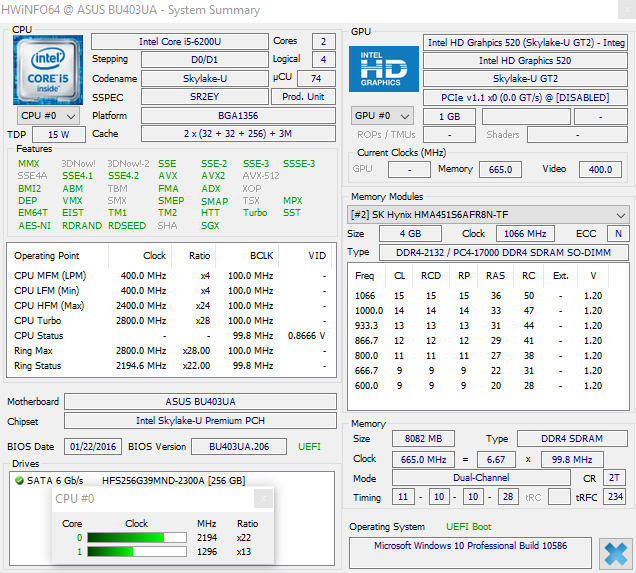Click the green check icon beside SATA 6 Gb/s

click(x=19, y=481)
